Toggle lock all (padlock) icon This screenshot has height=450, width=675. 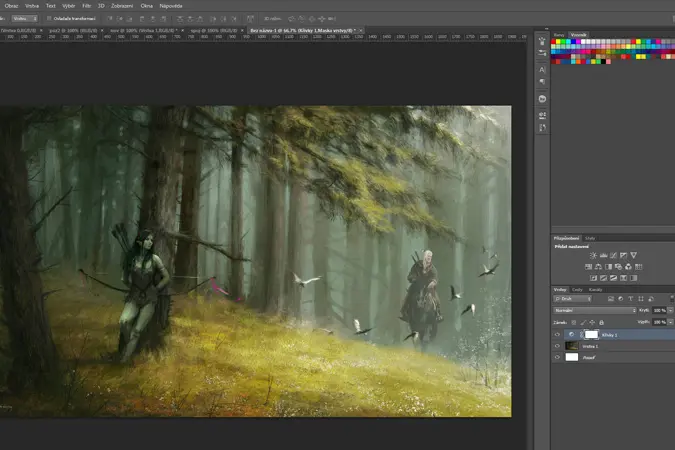[601, 323]
